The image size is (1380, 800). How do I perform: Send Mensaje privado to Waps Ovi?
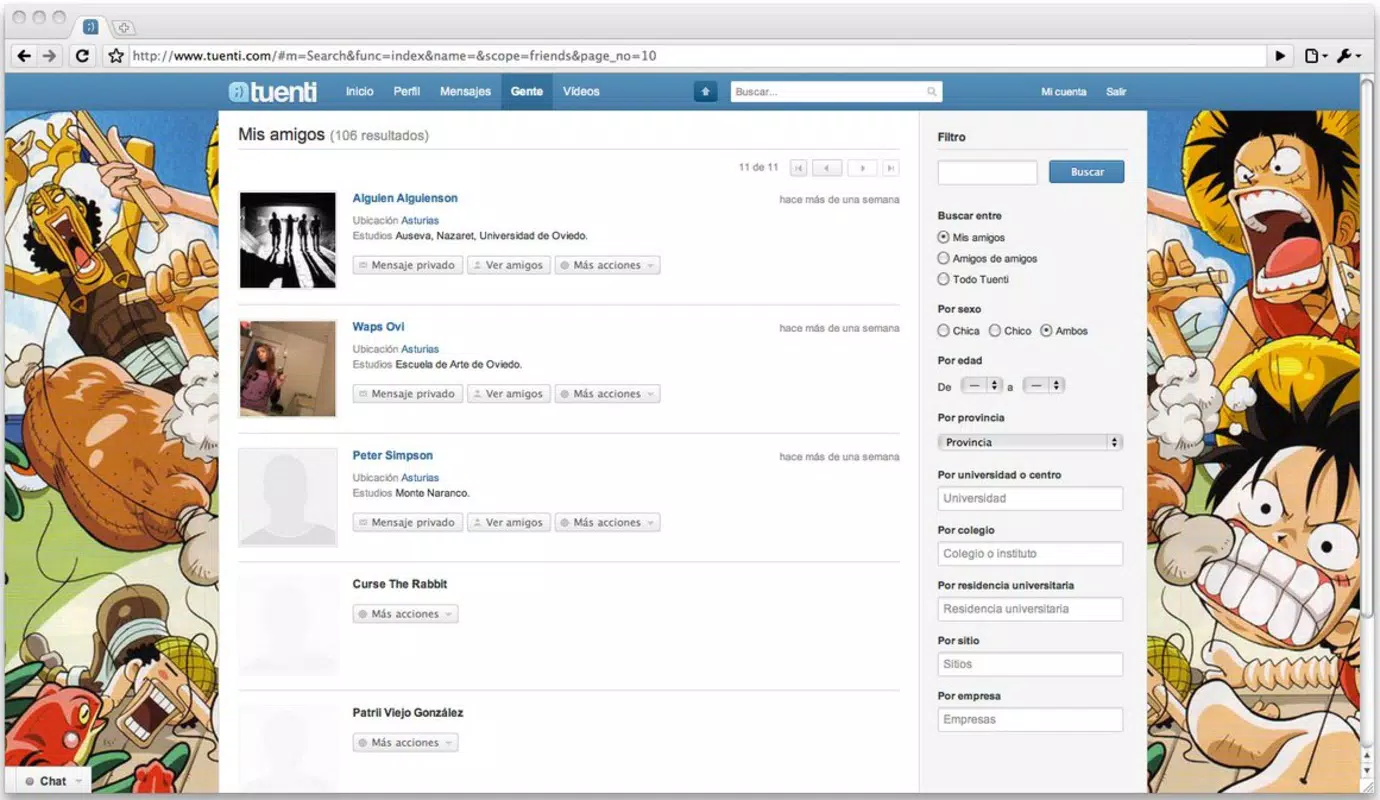point(408,394)
